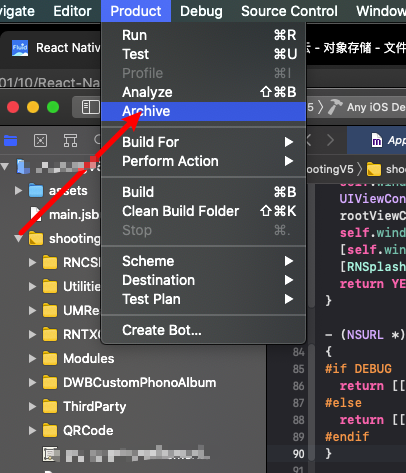Collapse the project root disclosure triangle
406x473 pixels.
coord(5,166)
